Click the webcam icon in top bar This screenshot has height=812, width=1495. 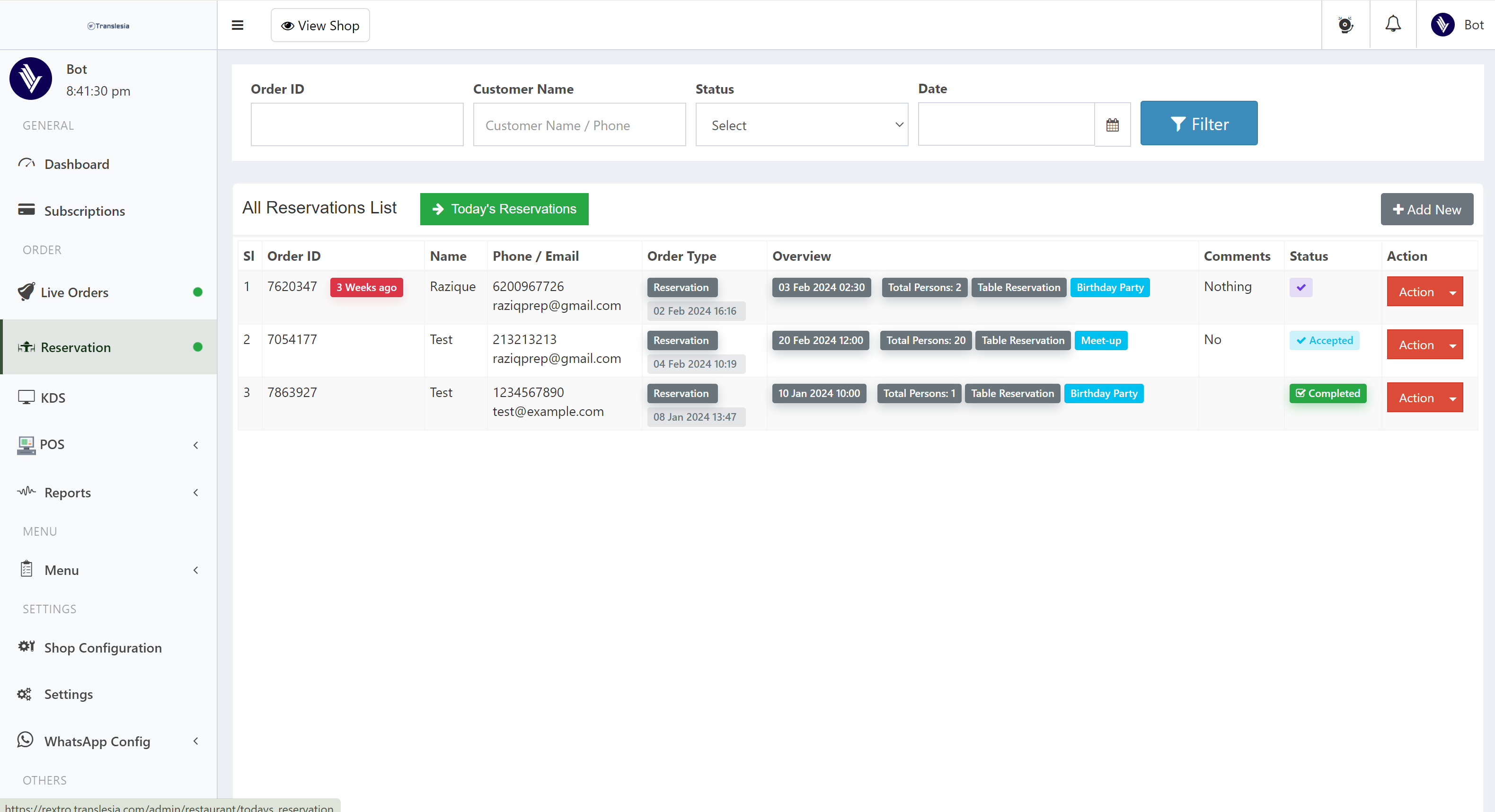[1345, 25]
